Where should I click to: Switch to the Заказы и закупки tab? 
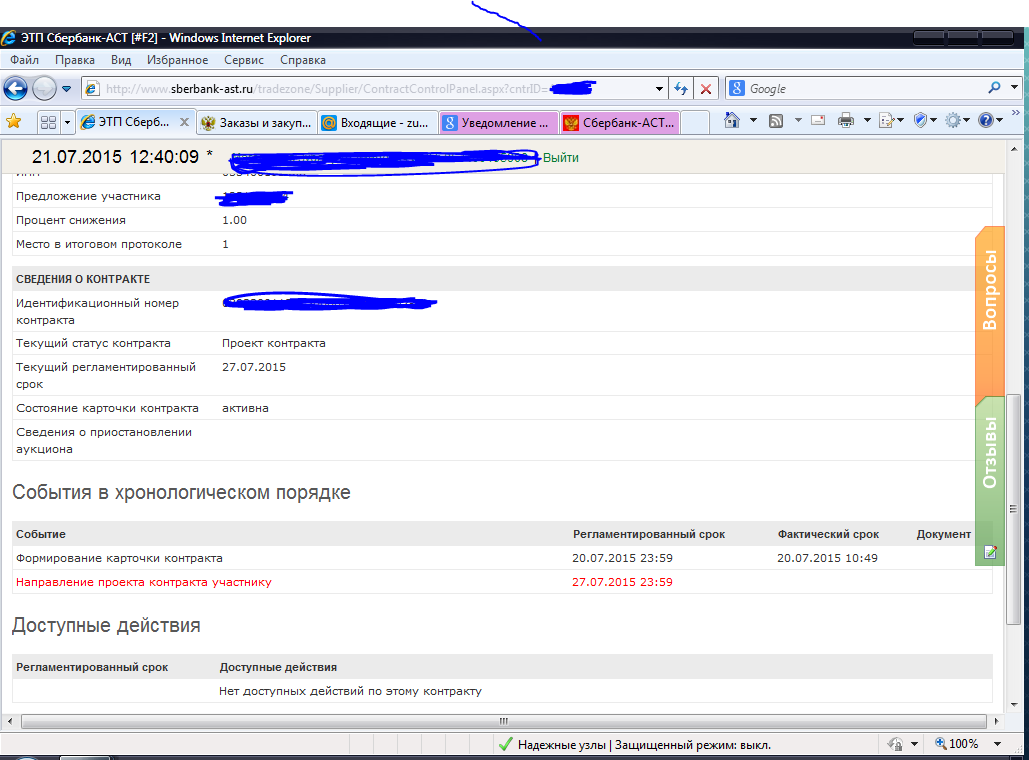(x=256, y=123)
